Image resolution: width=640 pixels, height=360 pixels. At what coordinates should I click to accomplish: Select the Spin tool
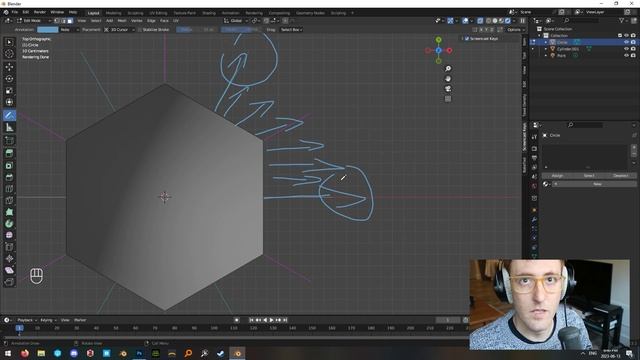pyautogui.click(x=9, y=224)
